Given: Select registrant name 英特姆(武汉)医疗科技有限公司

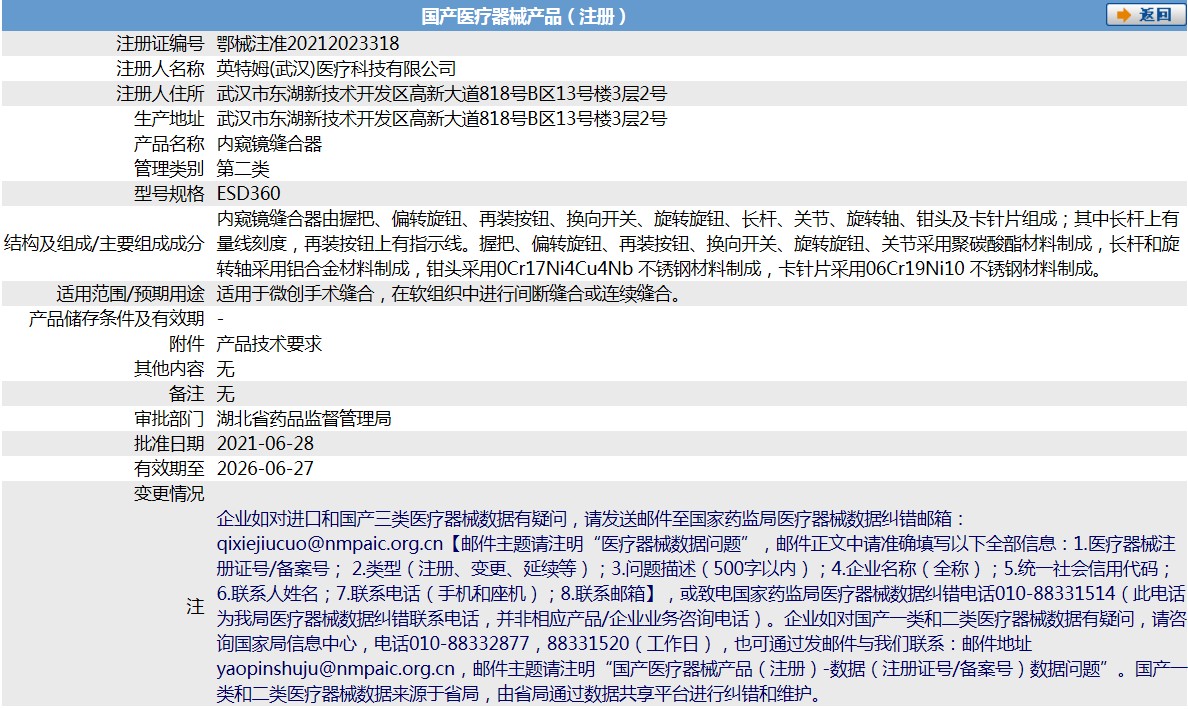Looking at the screenshot, I should point(336,69).
